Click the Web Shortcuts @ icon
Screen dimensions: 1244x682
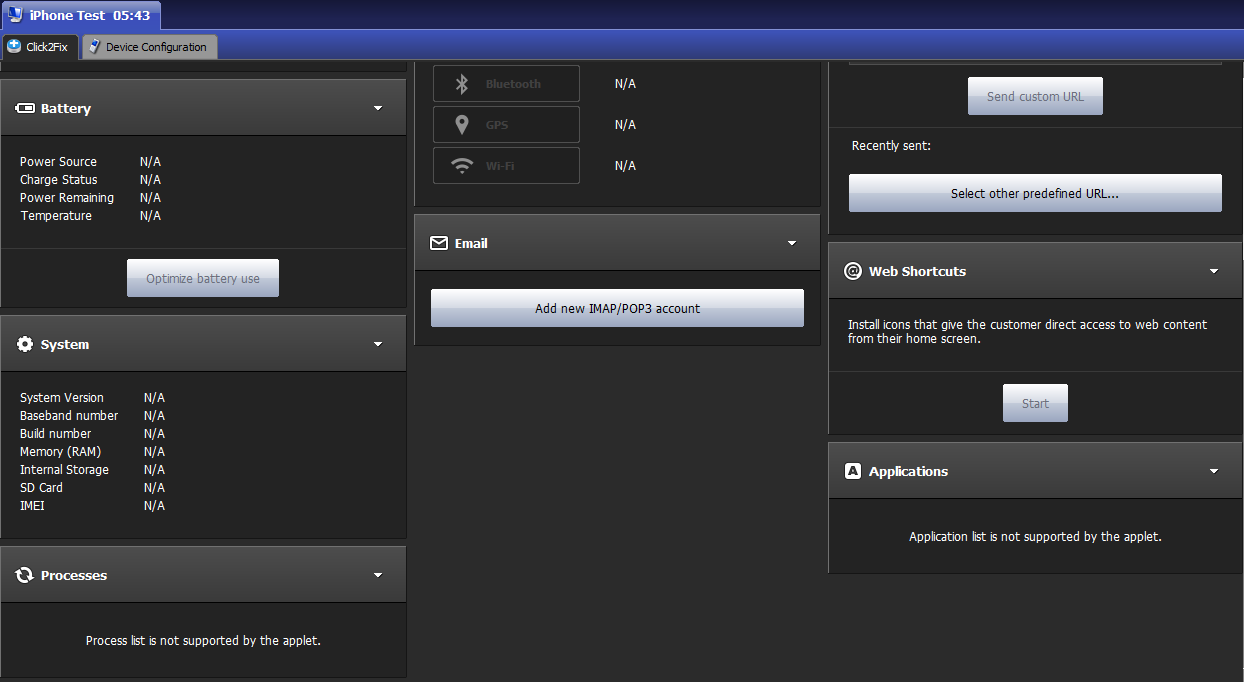coord(853,270)
